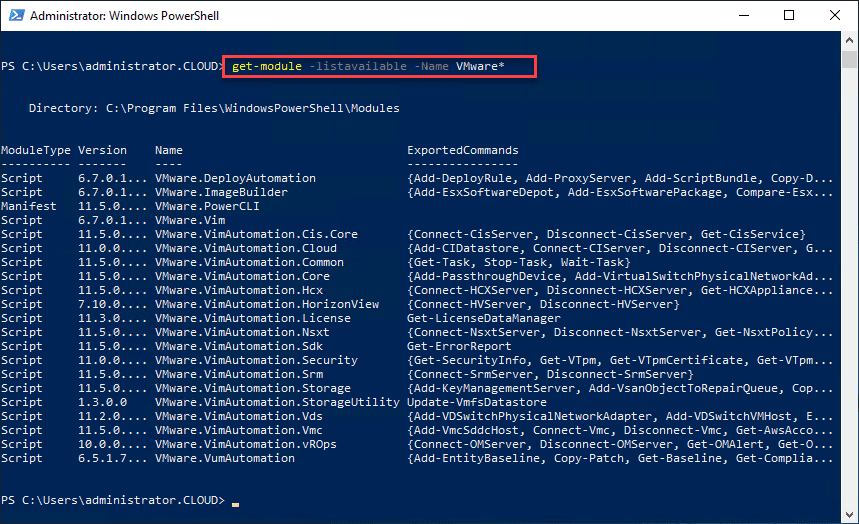Close the Windows PowerShell window
The height and width of the screenshot is (524, 859).
(x=835, y=16)
